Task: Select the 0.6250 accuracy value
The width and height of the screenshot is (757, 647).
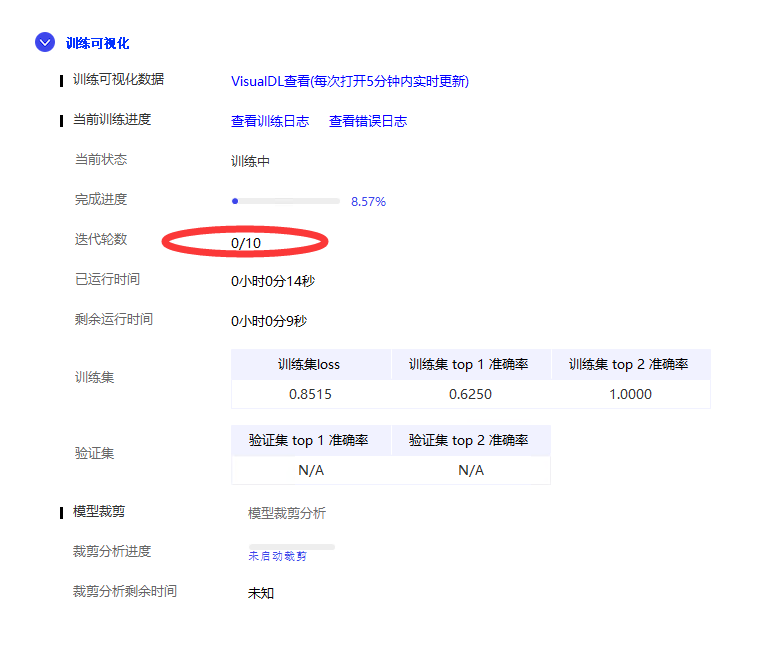Action: (x=471, y=394)
